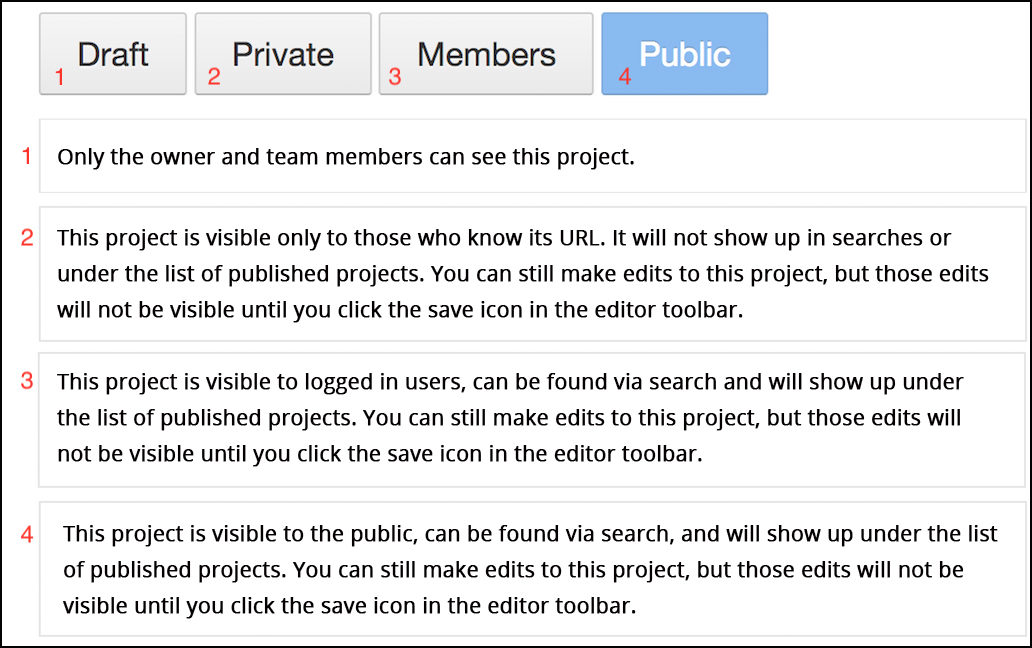Click description about visible to logged in users
Viewport: 1032px width, 648px height.
coord(532,420)
